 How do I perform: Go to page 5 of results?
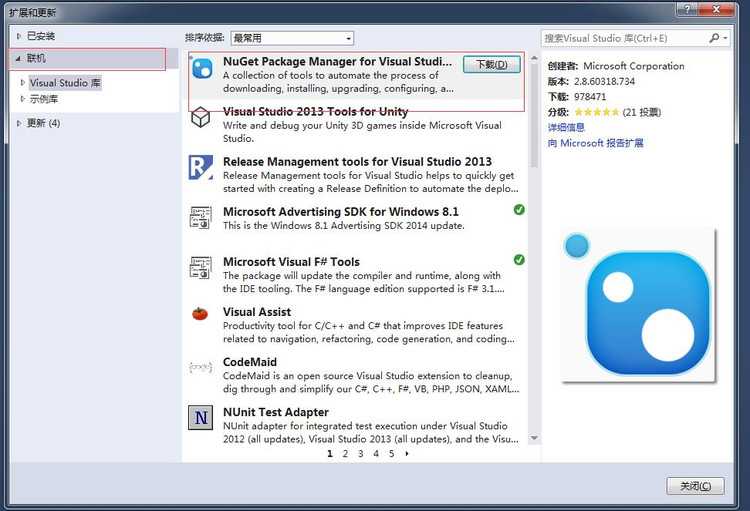pyautogui.click(x=391, y=454)
